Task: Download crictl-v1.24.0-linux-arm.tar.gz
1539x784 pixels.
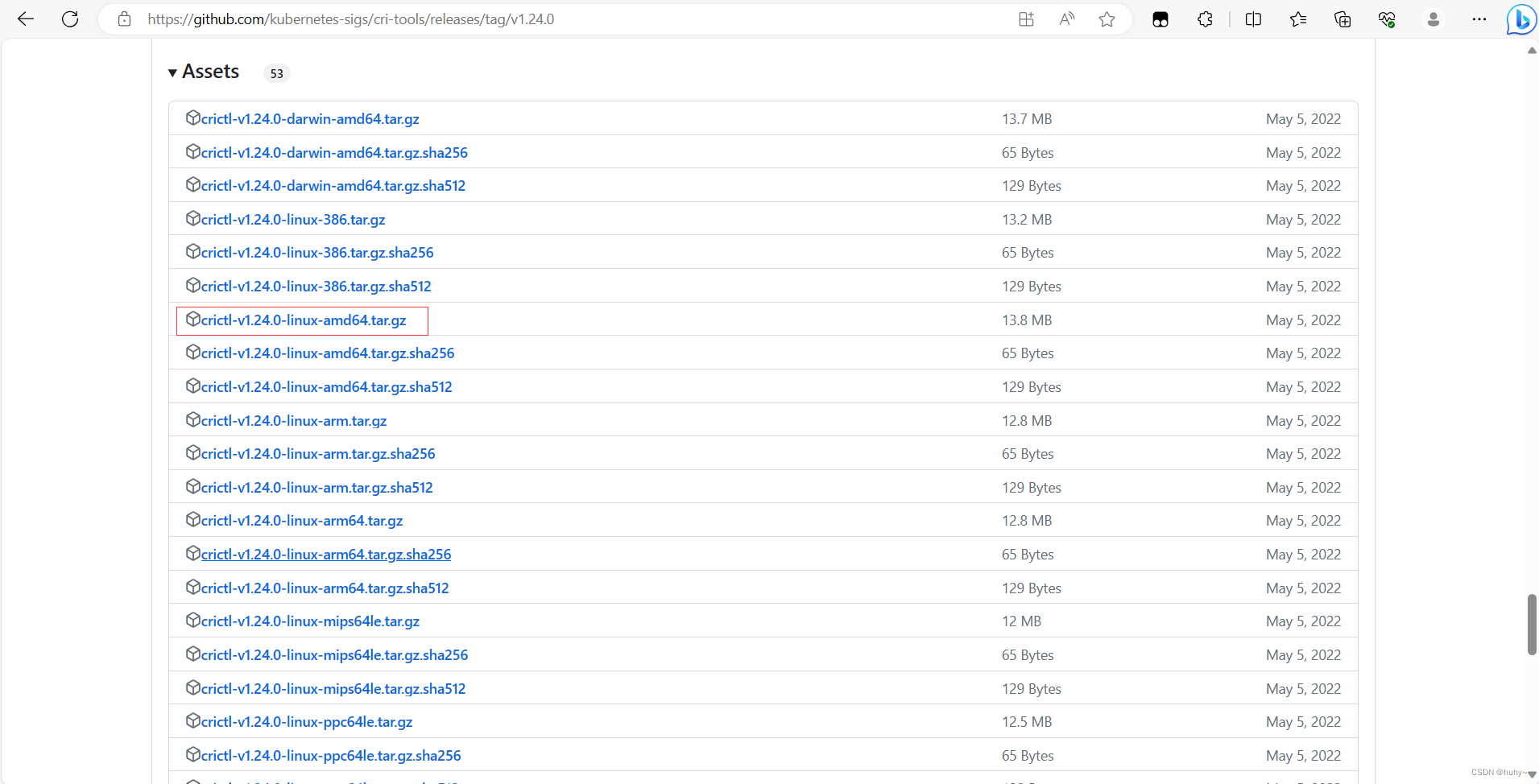Action: coord(294,421)
